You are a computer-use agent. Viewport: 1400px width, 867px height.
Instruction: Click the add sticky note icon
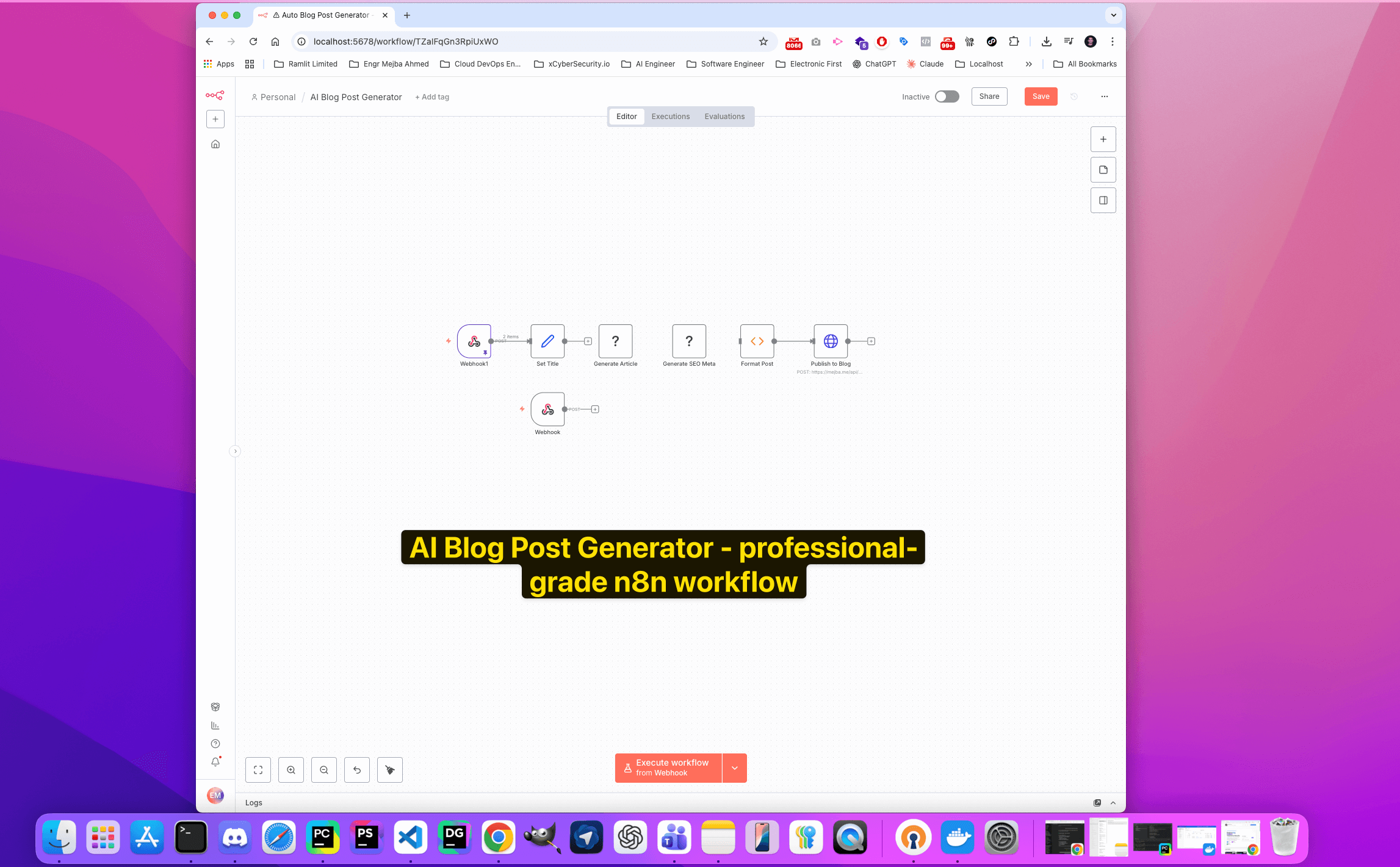click(1103, 170)
